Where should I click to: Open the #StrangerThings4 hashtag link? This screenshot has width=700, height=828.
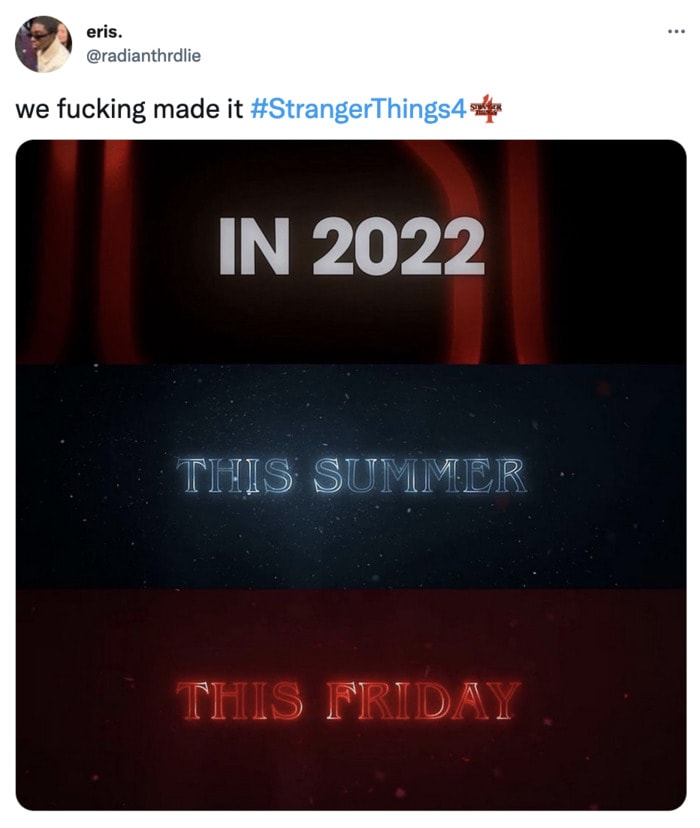358,110
